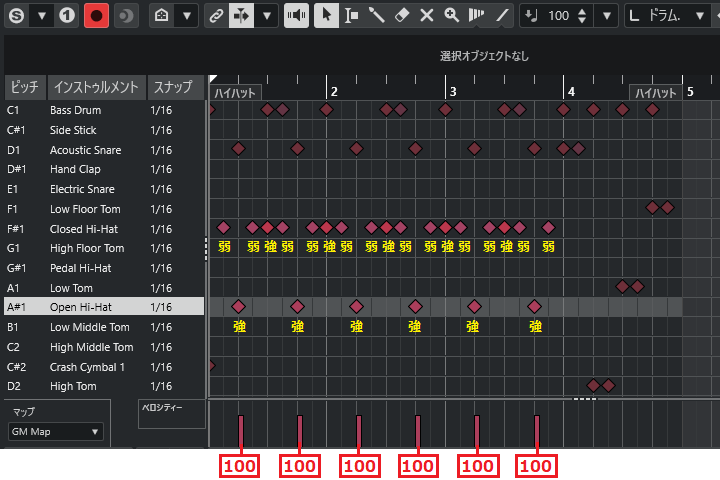Click the greyed retrospective record button
Viewport: 720px width, 480px height.
pyautogui.click(x=125, y=16)
